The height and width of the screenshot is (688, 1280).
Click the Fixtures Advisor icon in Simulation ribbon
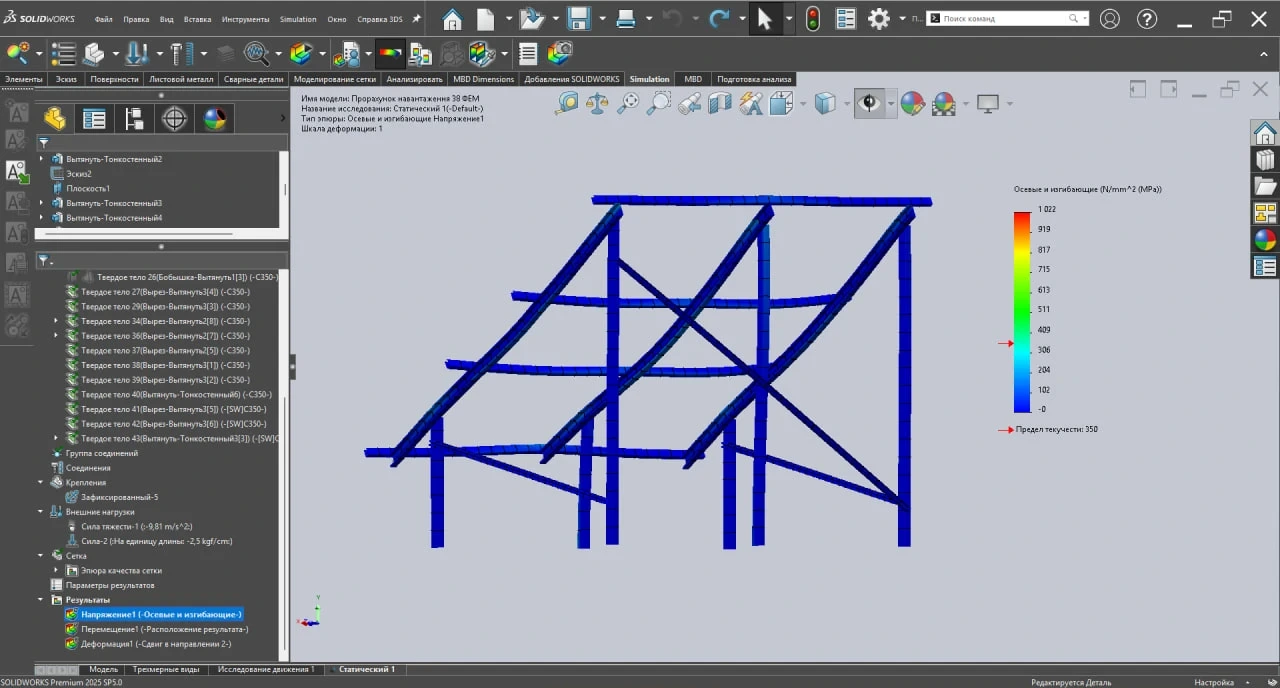pyautogui.click(x=94, y=53)
